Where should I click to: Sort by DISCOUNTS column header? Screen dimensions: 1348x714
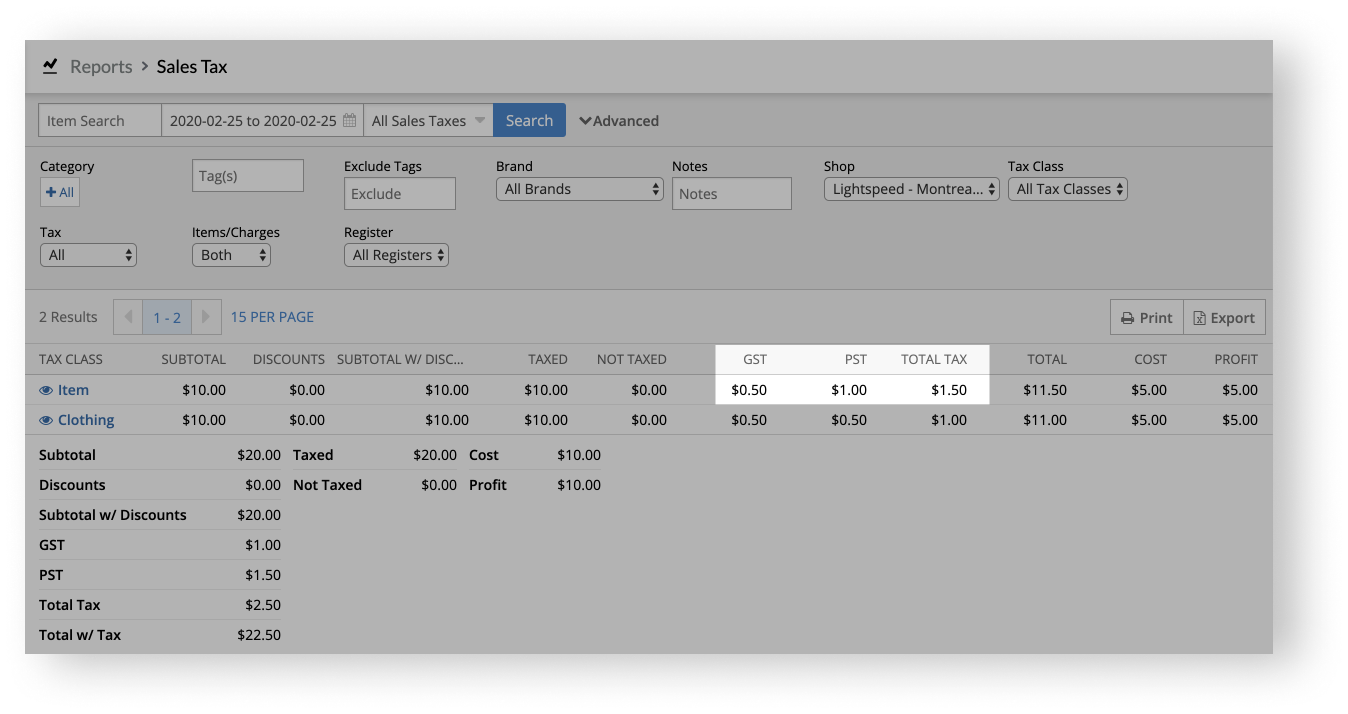pos(289,359)
